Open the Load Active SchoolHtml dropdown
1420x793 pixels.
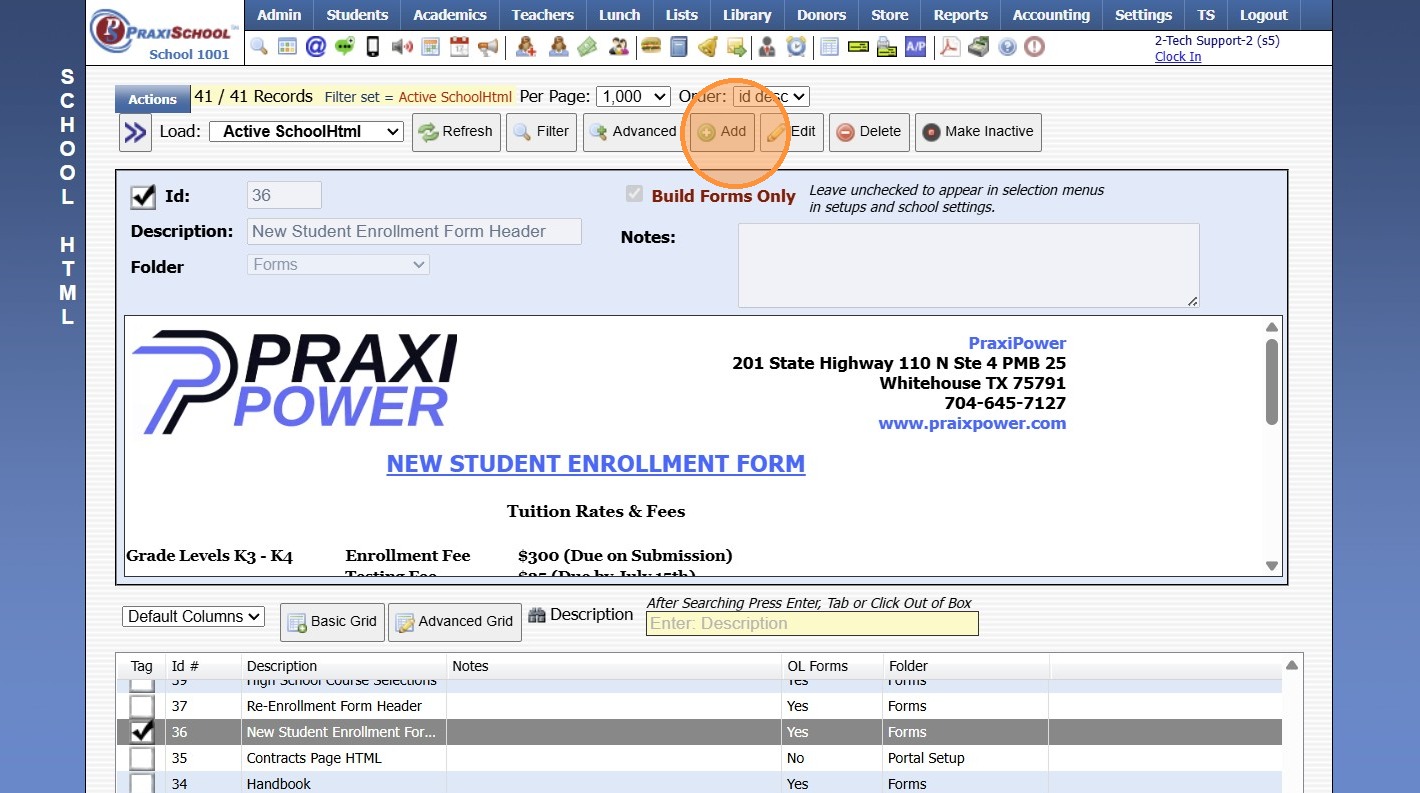[305, 132]
